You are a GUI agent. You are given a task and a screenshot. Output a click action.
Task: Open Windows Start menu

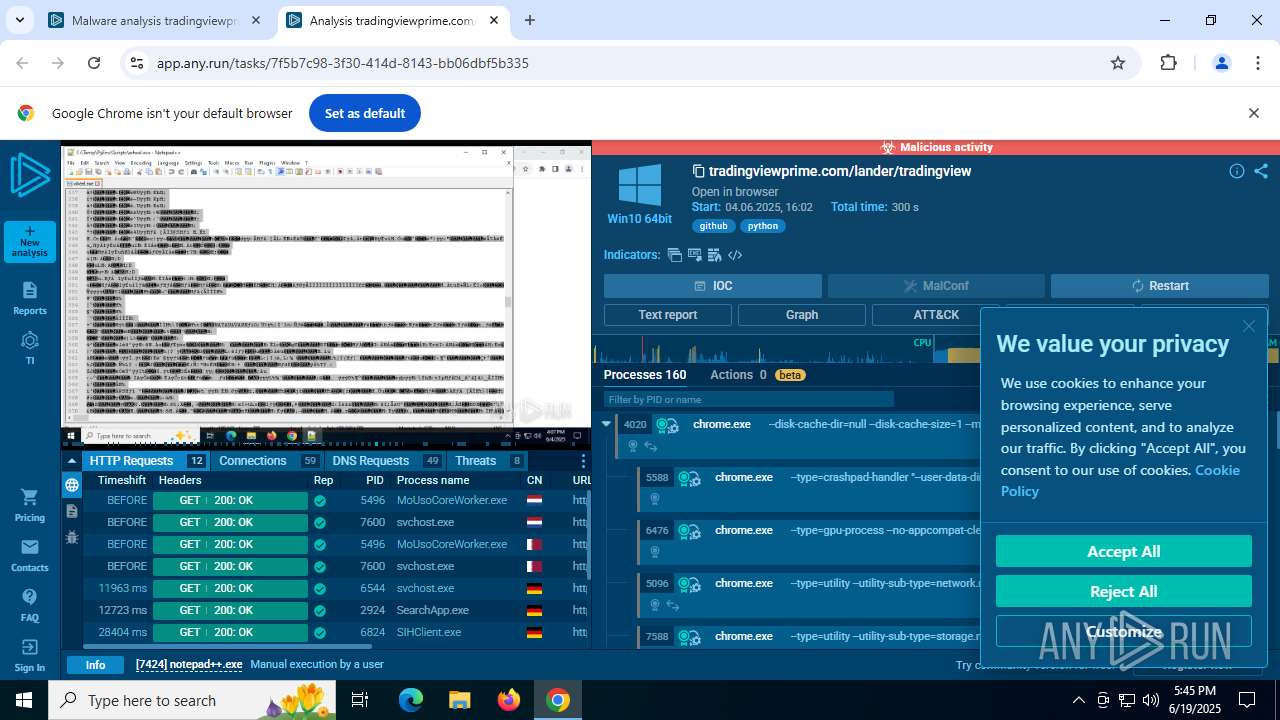point(24,700)
